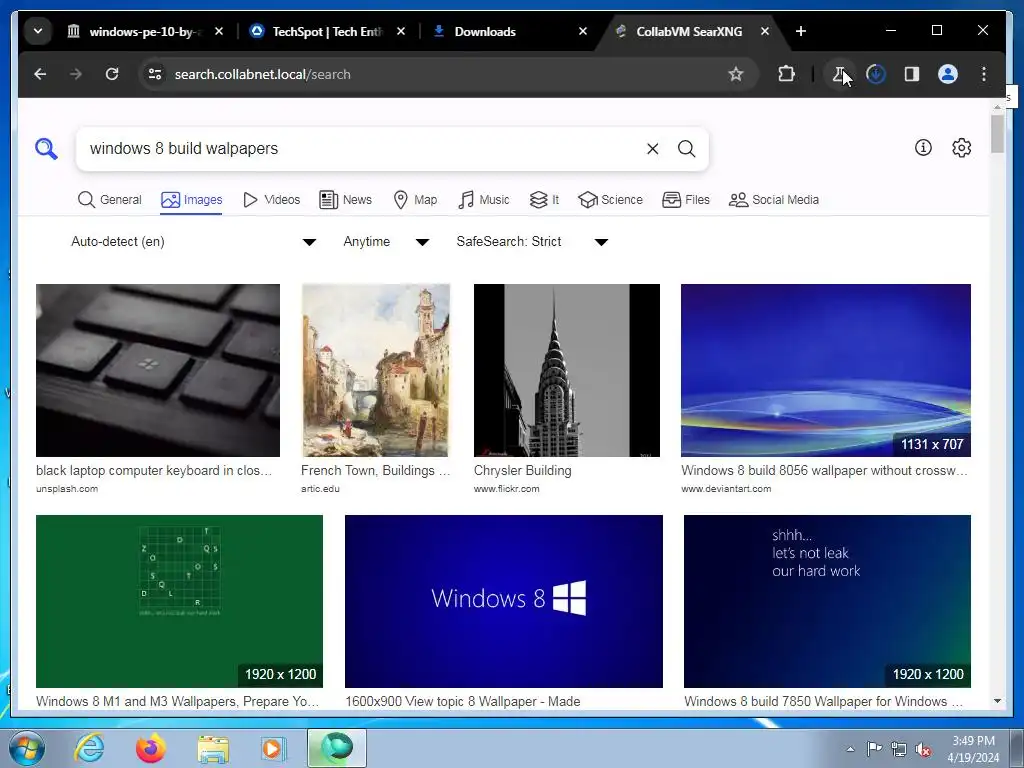Image resolution: width=1024 pixels, height=768 pixels.
Task: Close the windows-pe-10 tab
Action: (219, 31)
